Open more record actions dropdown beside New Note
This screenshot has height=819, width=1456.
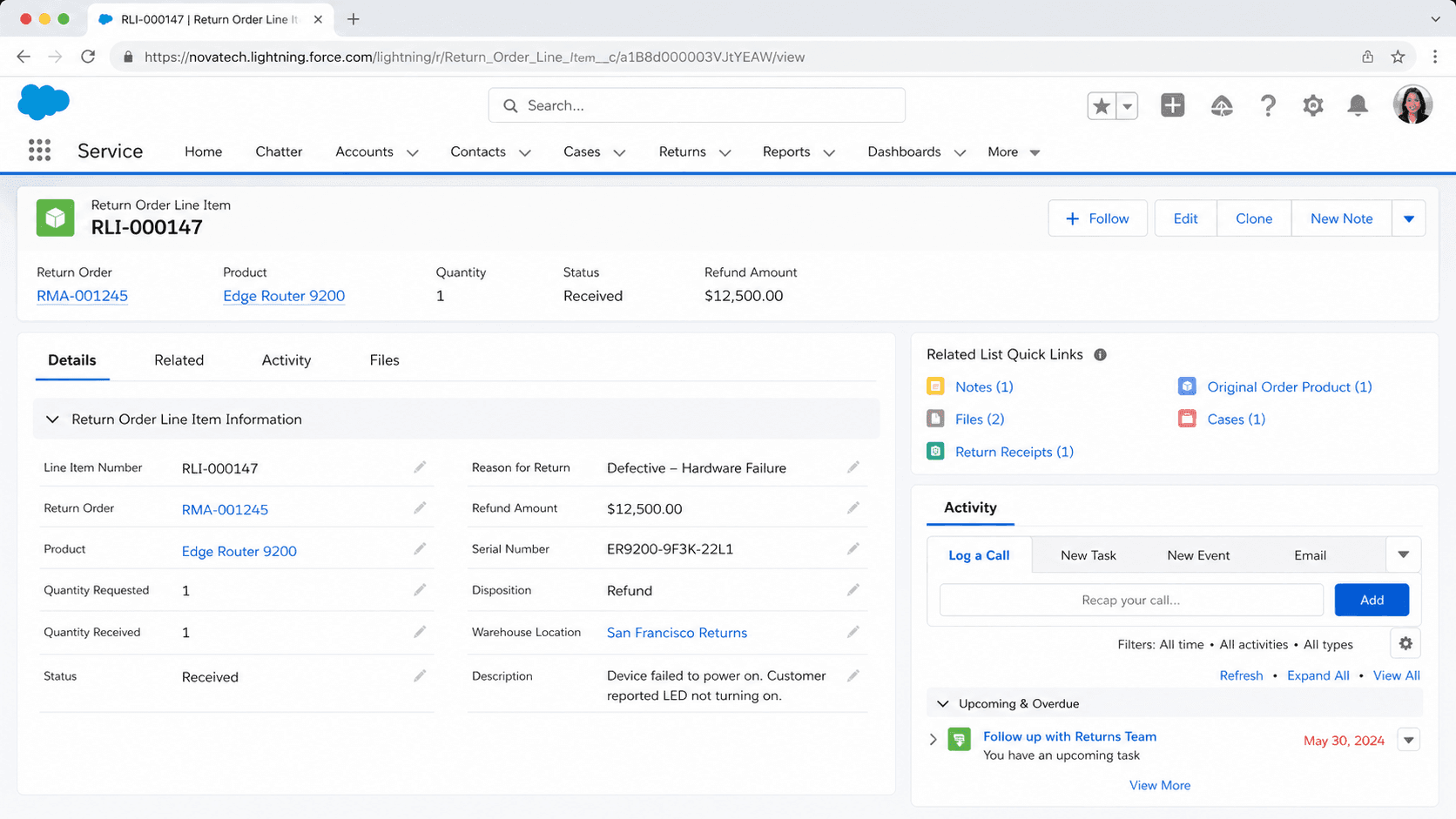coord(1409,218)
